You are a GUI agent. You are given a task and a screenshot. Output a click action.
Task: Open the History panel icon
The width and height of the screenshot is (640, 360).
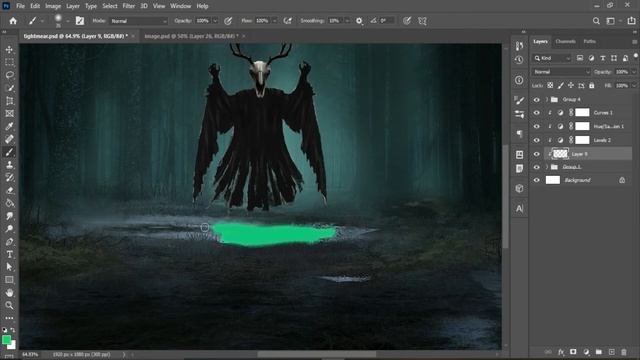click(x=519, y=60)
